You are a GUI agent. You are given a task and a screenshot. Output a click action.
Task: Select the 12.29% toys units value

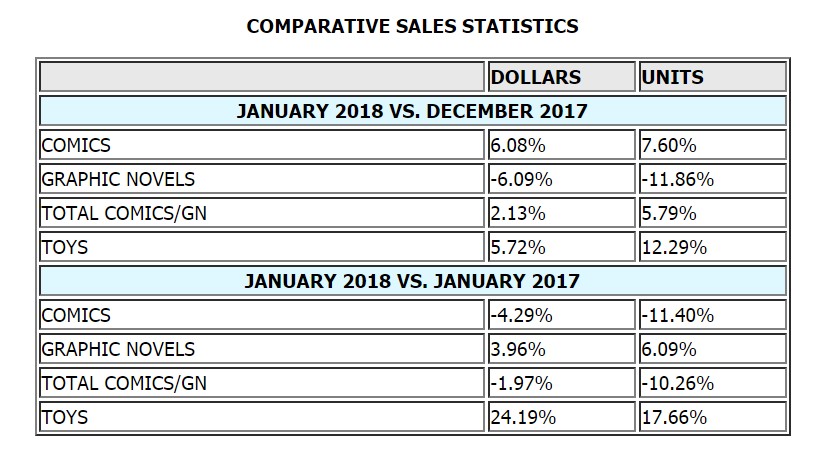pos(674,247)
